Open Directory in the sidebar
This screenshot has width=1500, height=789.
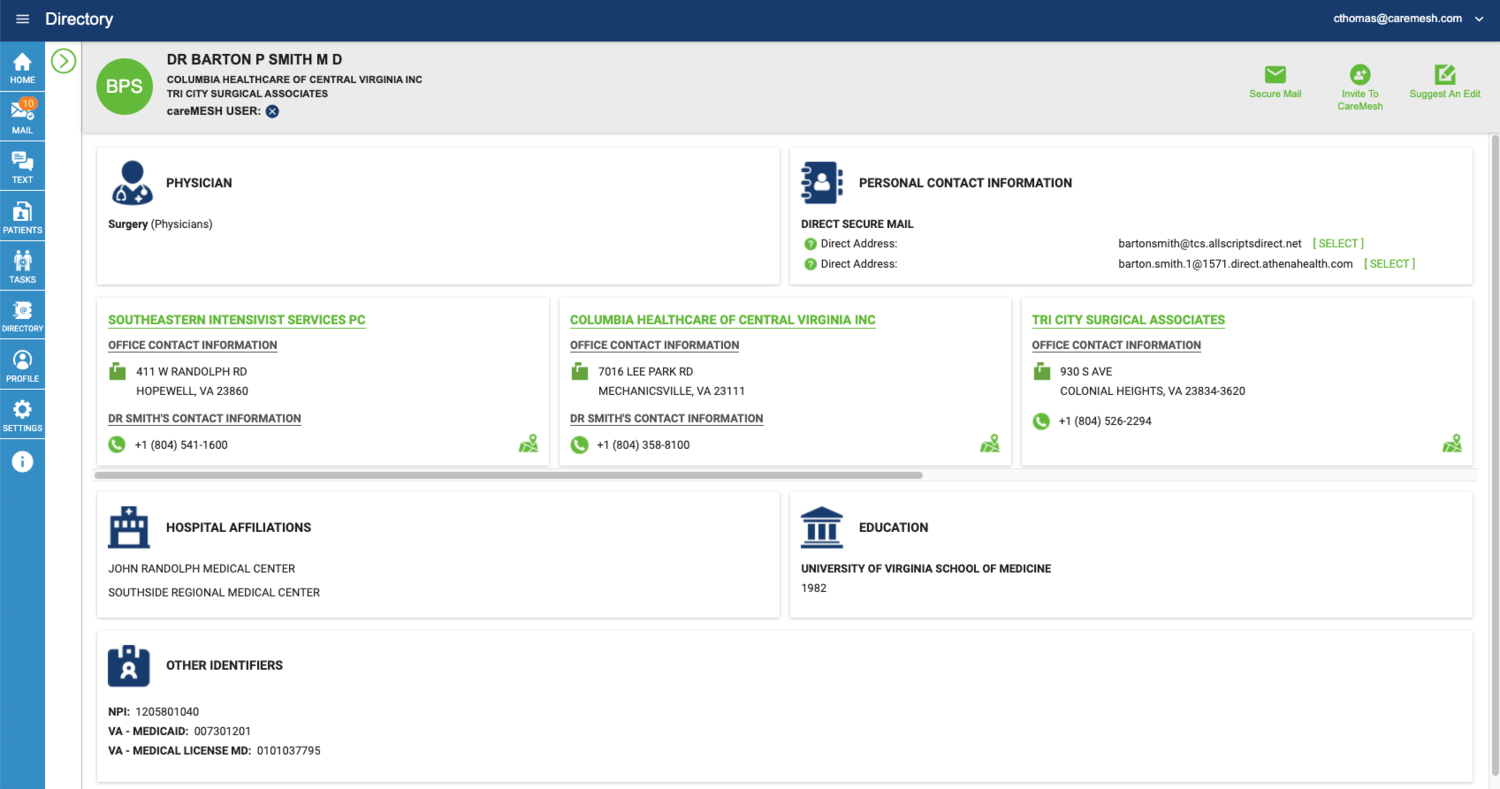[x=22, y=317]
